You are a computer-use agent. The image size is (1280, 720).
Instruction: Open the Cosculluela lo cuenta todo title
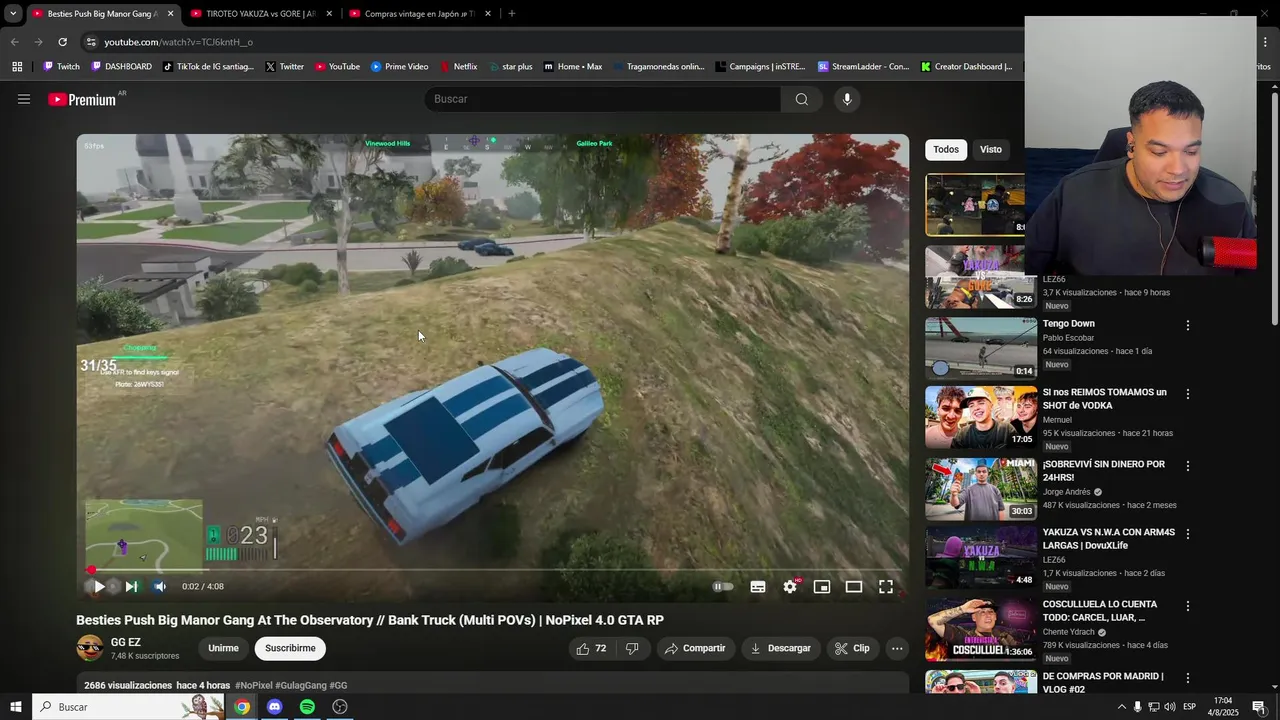click(x=1100, y=611)
